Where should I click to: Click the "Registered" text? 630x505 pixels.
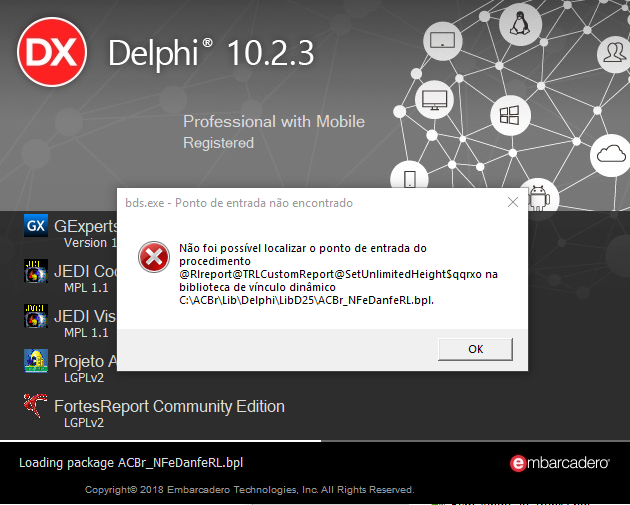coord(219,143)
